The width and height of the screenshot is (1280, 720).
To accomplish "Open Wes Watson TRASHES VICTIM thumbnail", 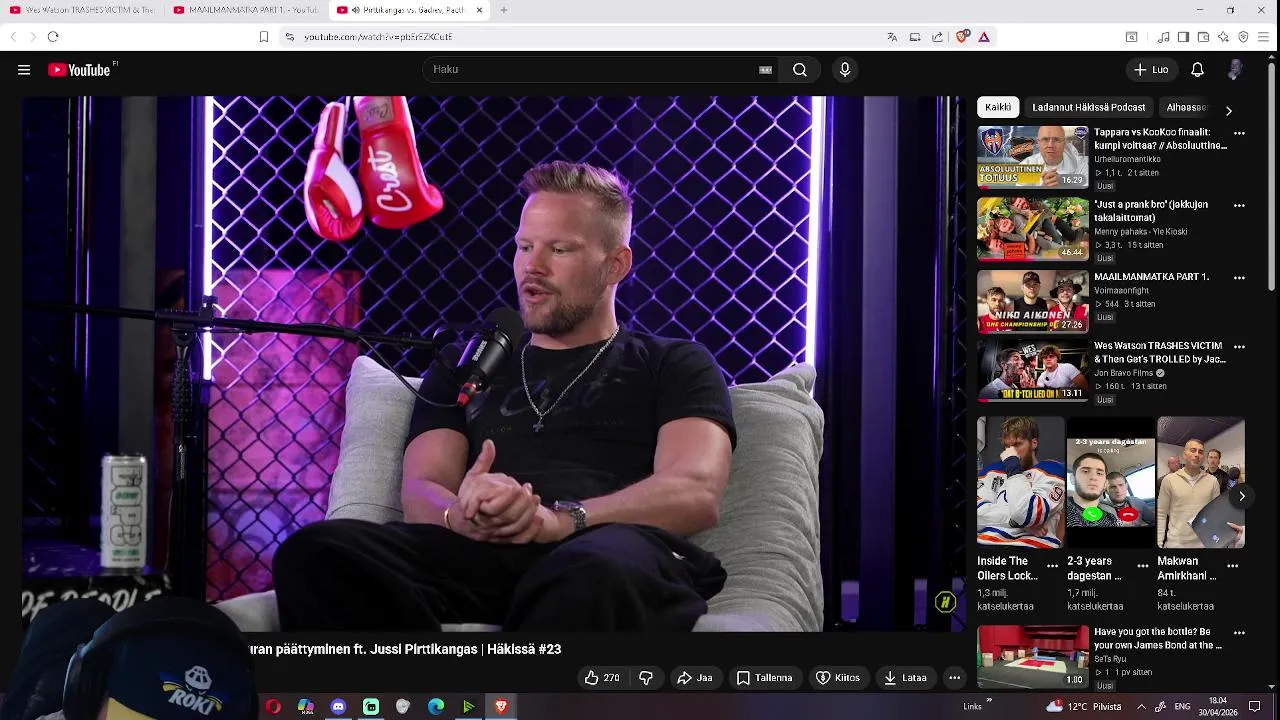I will click(1033, 370).
